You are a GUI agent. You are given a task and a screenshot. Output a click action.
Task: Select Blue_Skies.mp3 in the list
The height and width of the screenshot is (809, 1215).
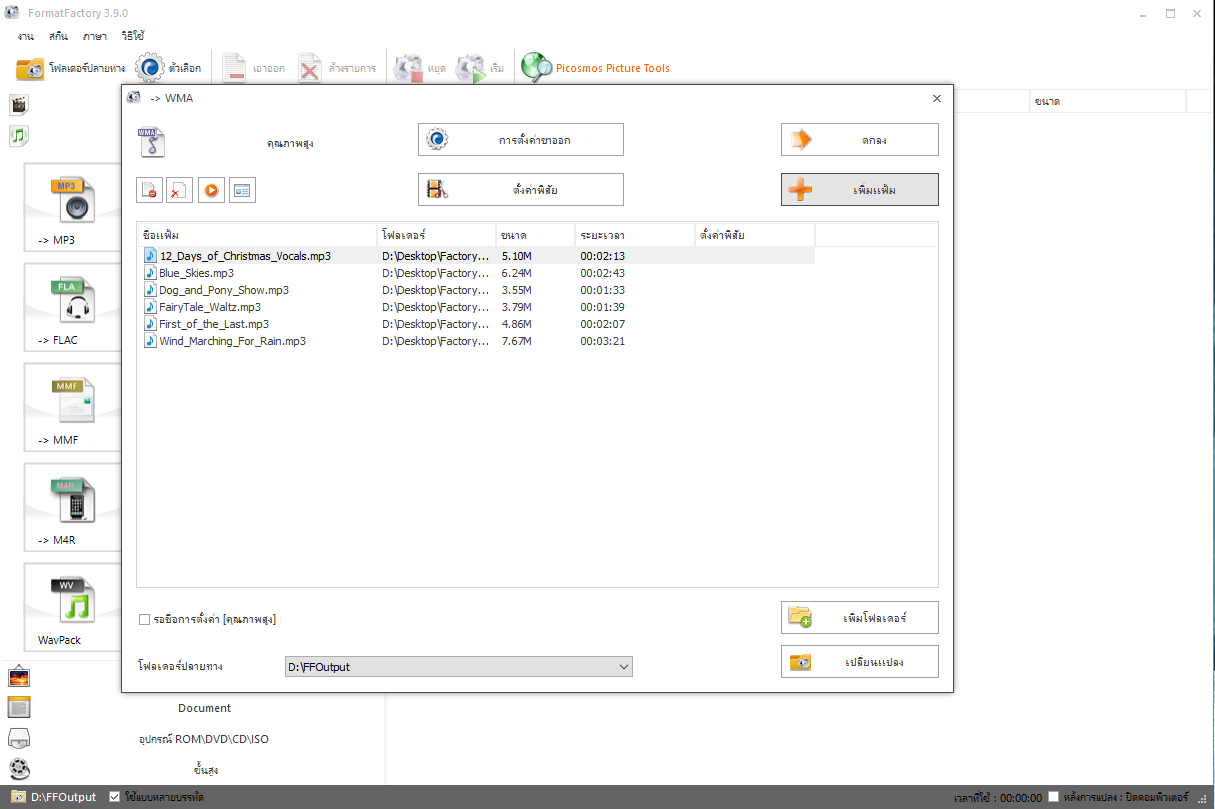pyautogui.click(x=477, y=273)
